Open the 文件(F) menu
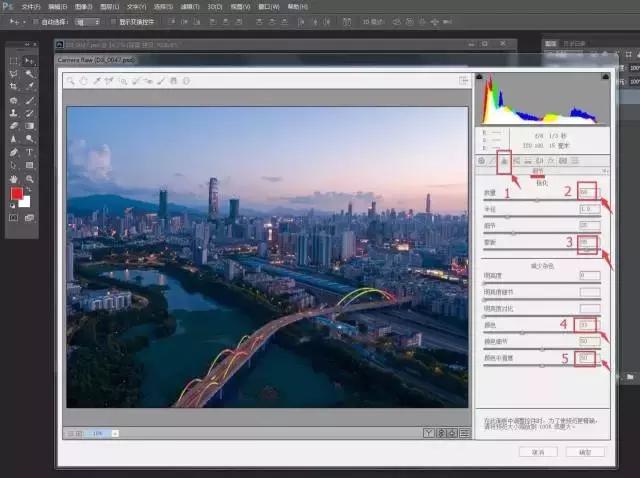Viewport: 640px width, 478px height. pyautogui.click(x=30, y=6)
